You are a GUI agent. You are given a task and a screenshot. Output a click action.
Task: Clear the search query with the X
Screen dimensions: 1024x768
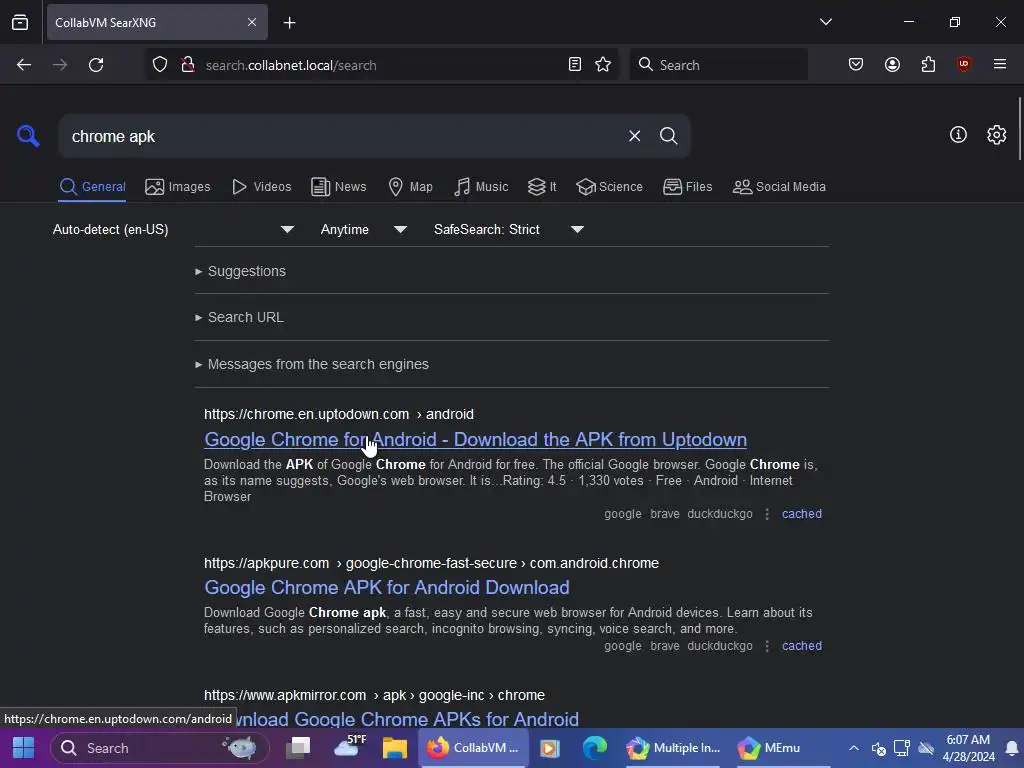pos(634,136)
